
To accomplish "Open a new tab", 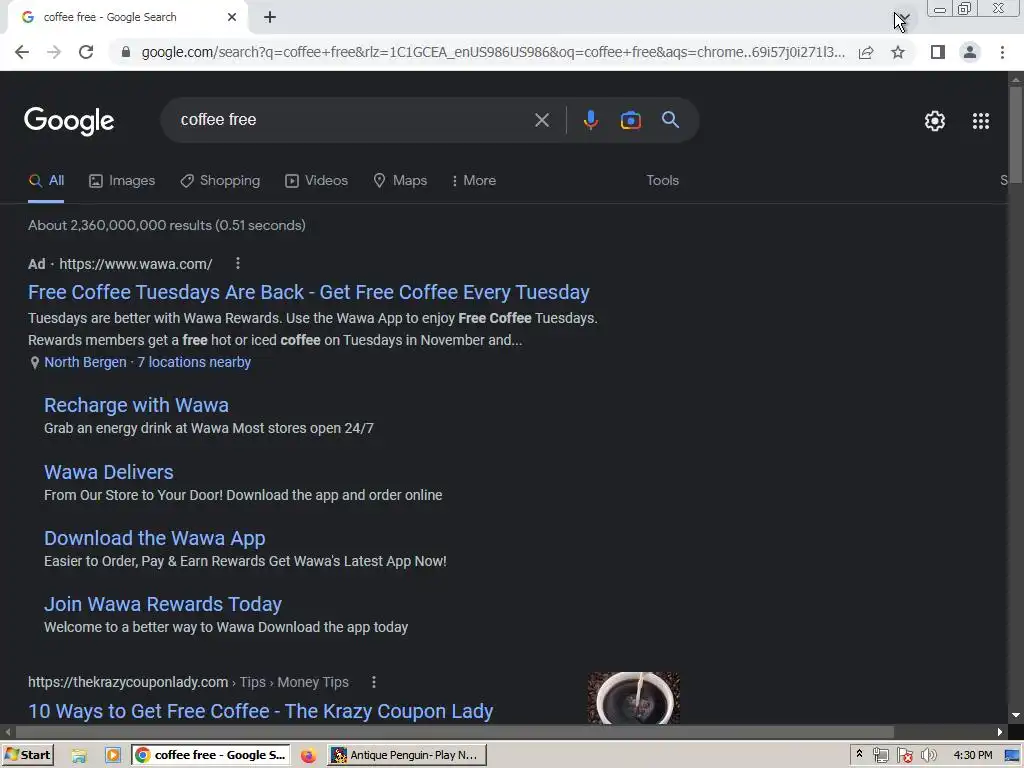I will click(x=270, y=18).
